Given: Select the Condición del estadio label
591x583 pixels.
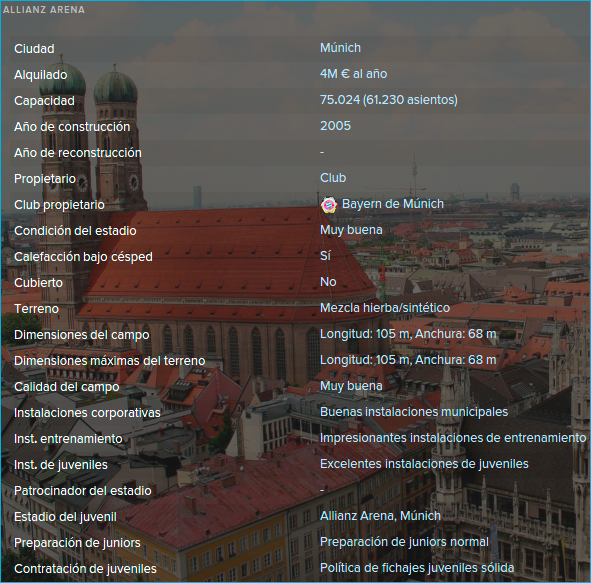Looking at the screenshot, I should pyautogui.click(x=75, y=231).
